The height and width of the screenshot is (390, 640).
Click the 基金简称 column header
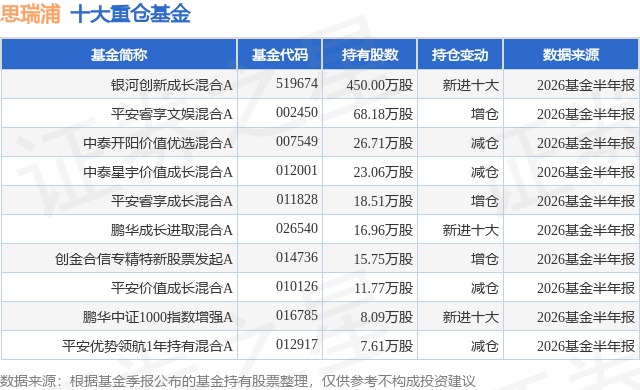point(119,55)
